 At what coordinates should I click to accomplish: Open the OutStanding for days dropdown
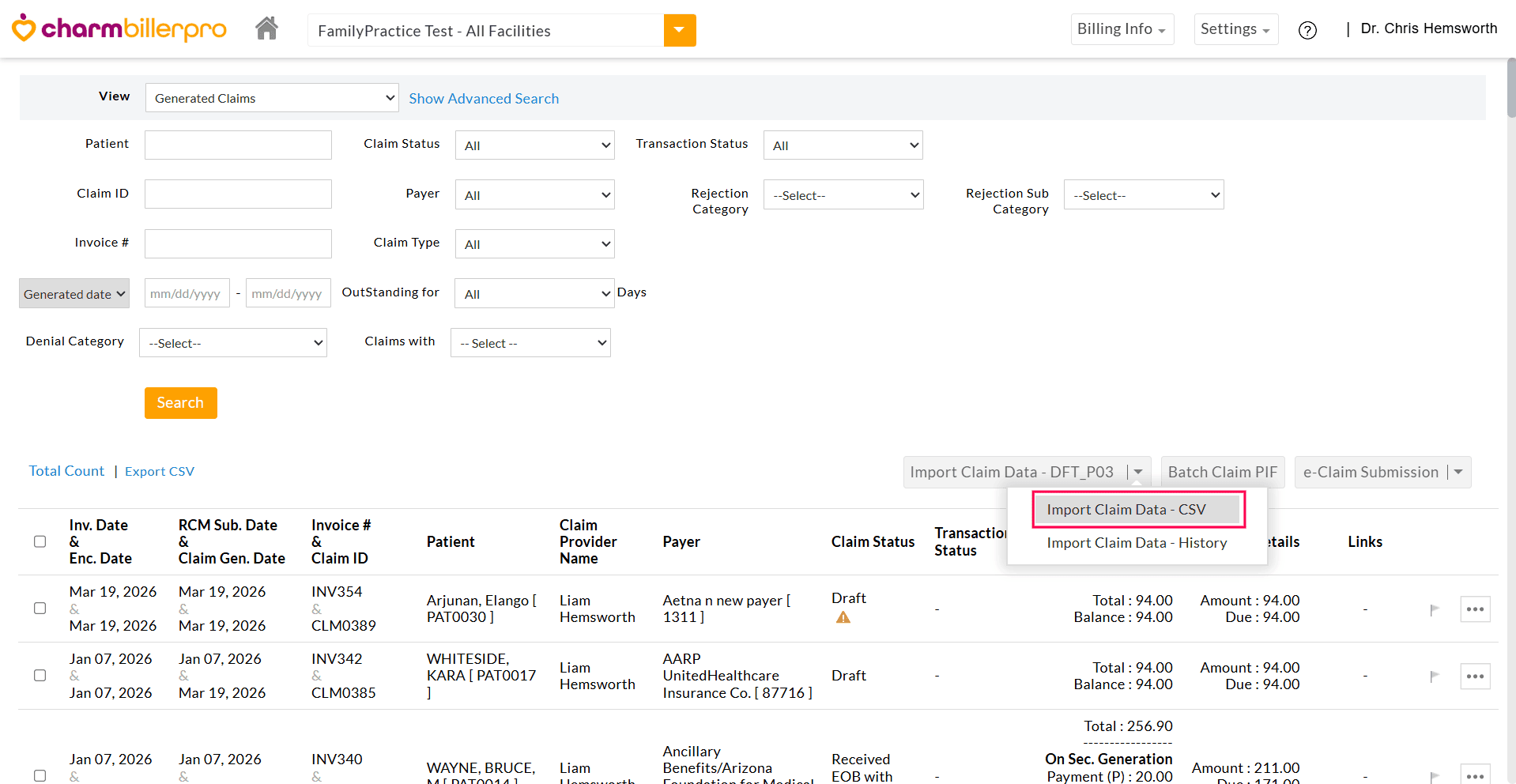pyautogui.click(x=534, y=294)
